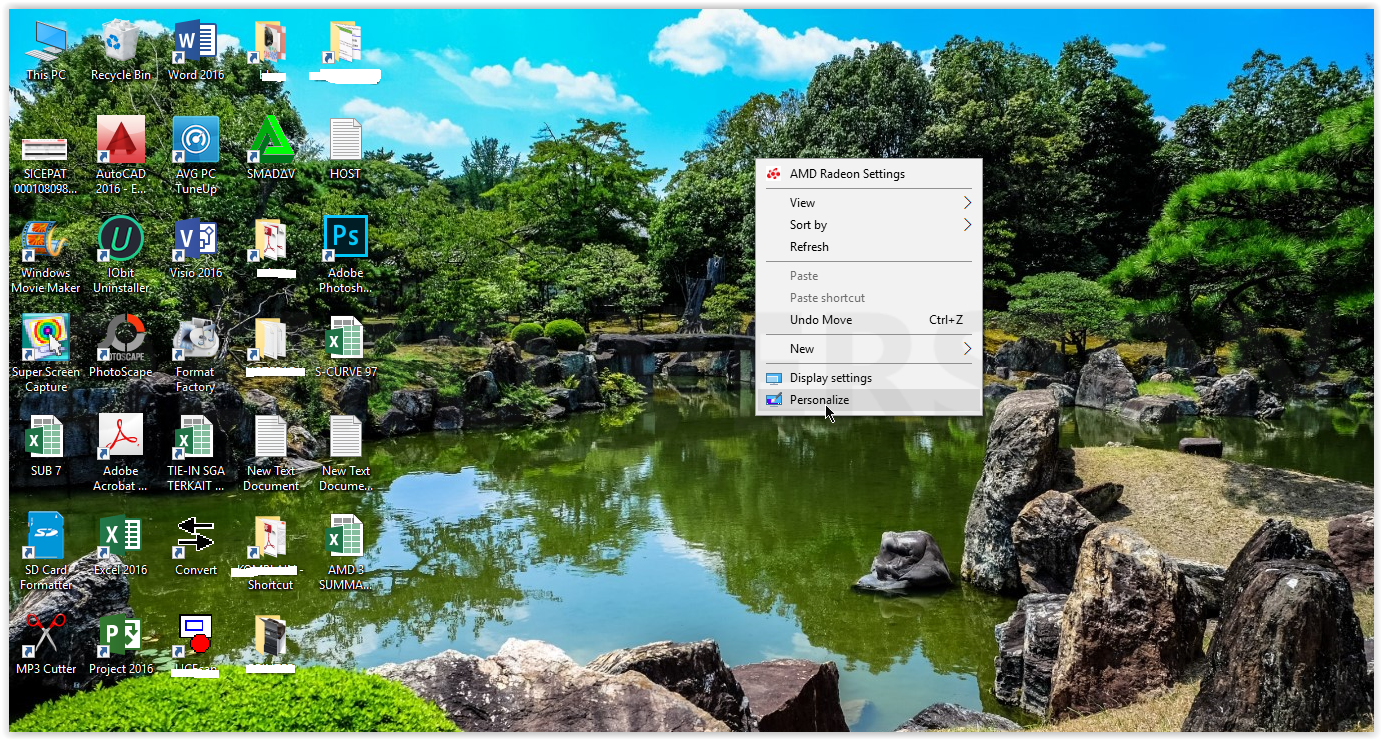This screenshot has width=1382, height=740.
Task: Launch the PhotoScape shortcut
Action: [x=121, y=347]
